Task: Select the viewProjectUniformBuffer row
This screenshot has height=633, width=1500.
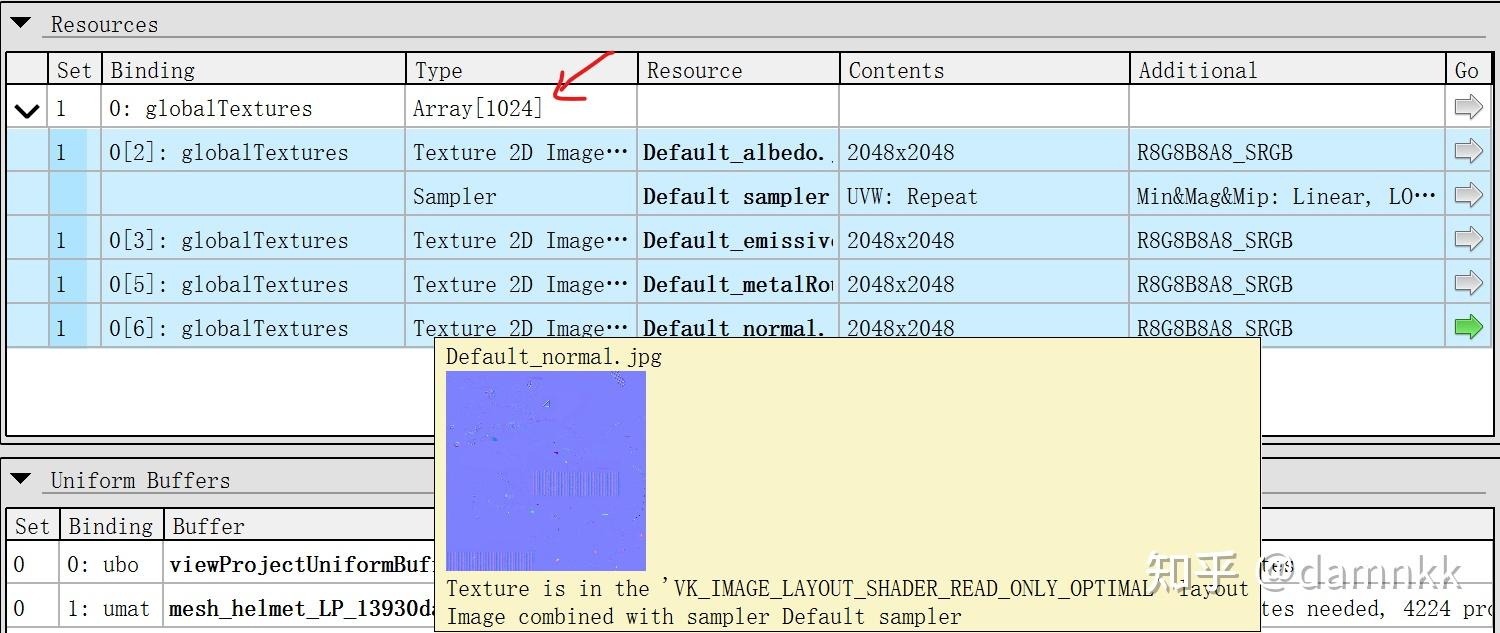Action: [x=300, y=564]
